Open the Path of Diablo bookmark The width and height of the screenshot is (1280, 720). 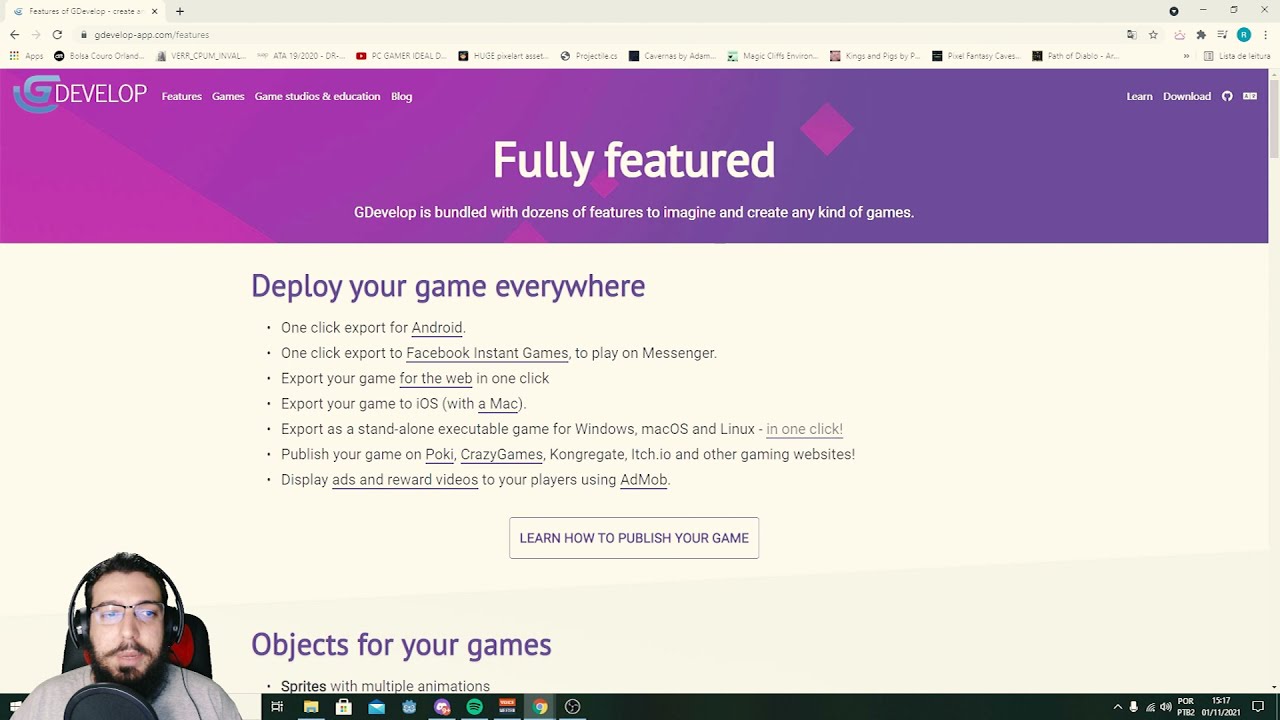(x=1076, y=56)
